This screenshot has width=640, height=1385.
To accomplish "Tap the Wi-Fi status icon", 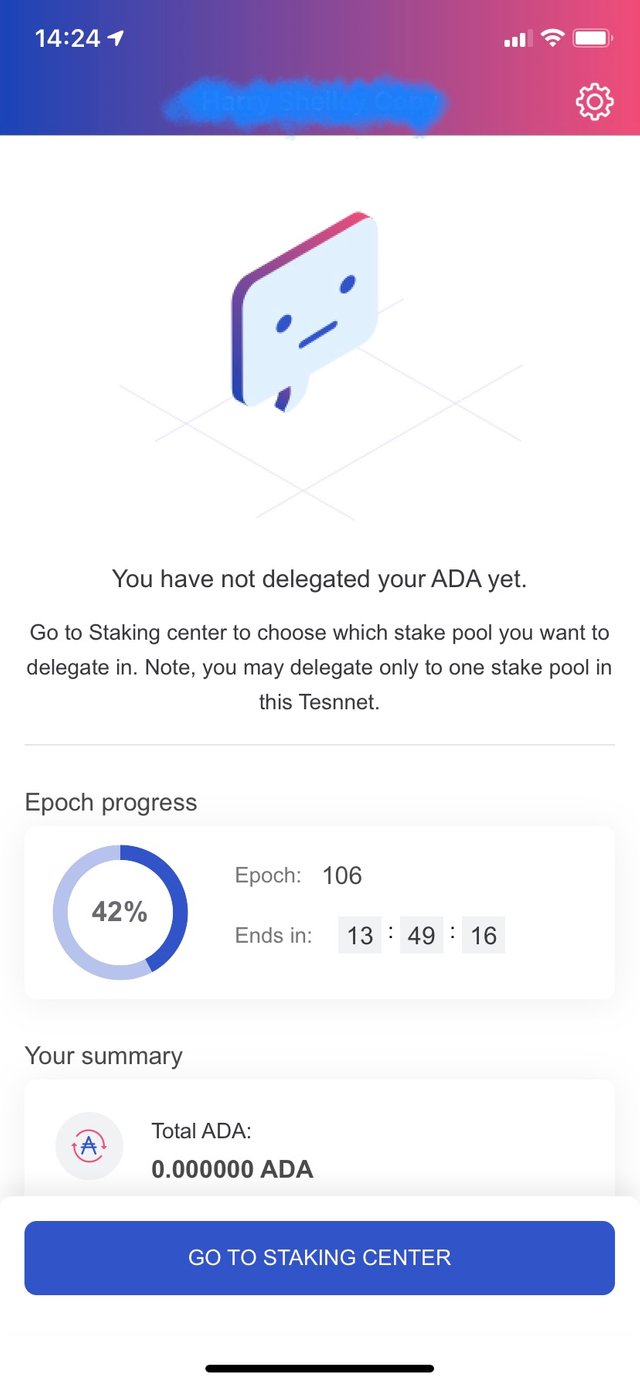I will click(x=552, y=38).
